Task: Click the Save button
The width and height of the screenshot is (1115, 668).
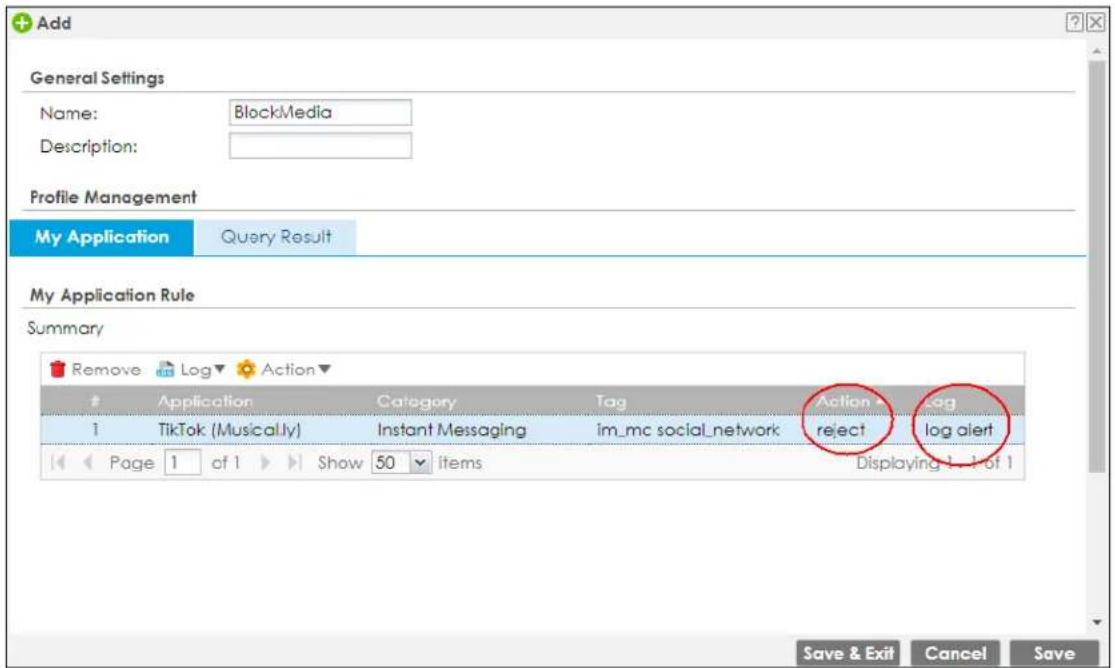Action: [1054, 653]
